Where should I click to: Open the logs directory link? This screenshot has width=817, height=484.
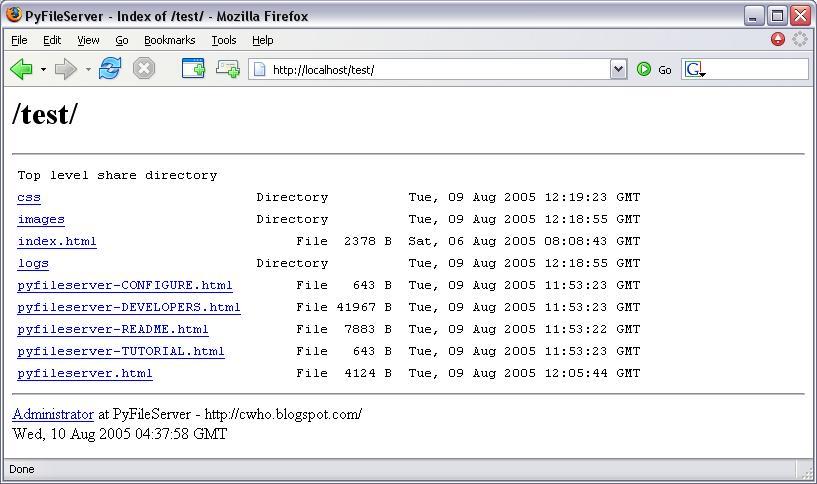pos(33,264)
